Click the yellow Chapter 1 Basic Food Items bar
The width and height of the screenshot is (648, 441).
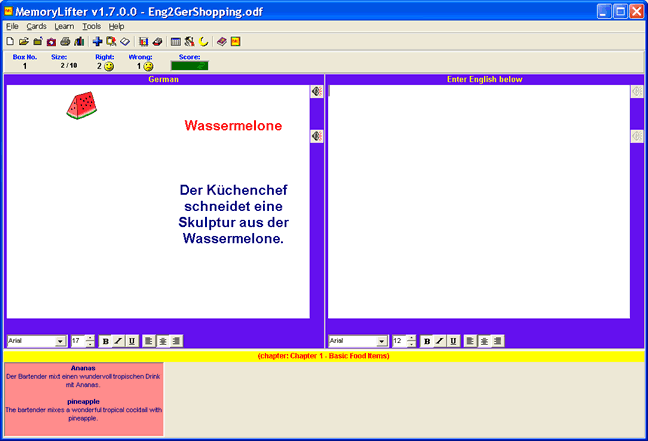(324, 356)
